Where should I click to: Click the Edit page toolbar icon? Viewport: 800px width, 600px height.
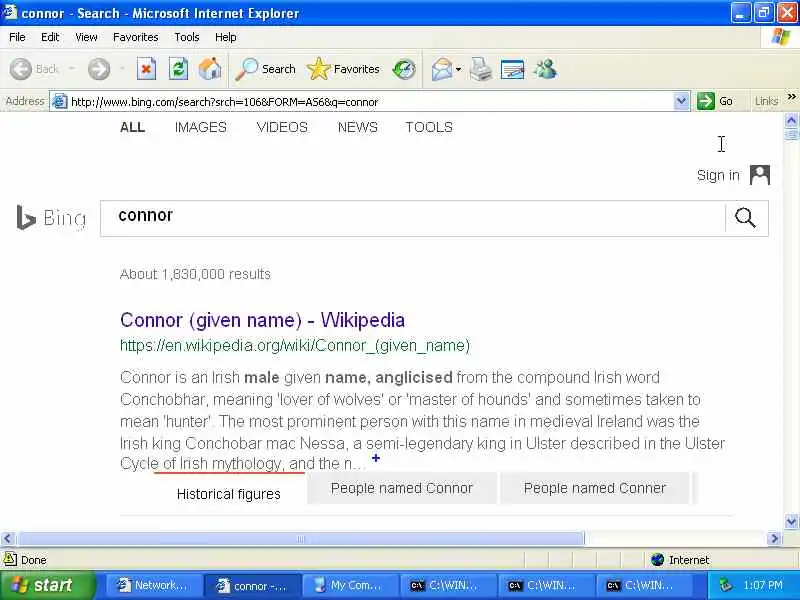pyautogui.click(x=512, y=69)
